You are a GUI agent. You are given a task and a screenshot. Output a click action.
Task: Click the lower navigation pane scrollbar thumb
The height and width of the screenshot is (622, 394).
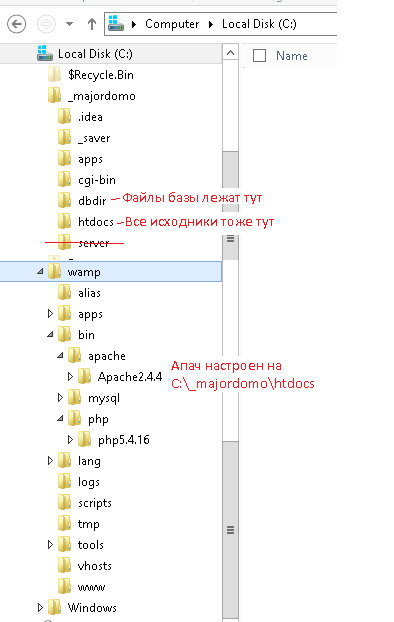click(x=231, y=530)
